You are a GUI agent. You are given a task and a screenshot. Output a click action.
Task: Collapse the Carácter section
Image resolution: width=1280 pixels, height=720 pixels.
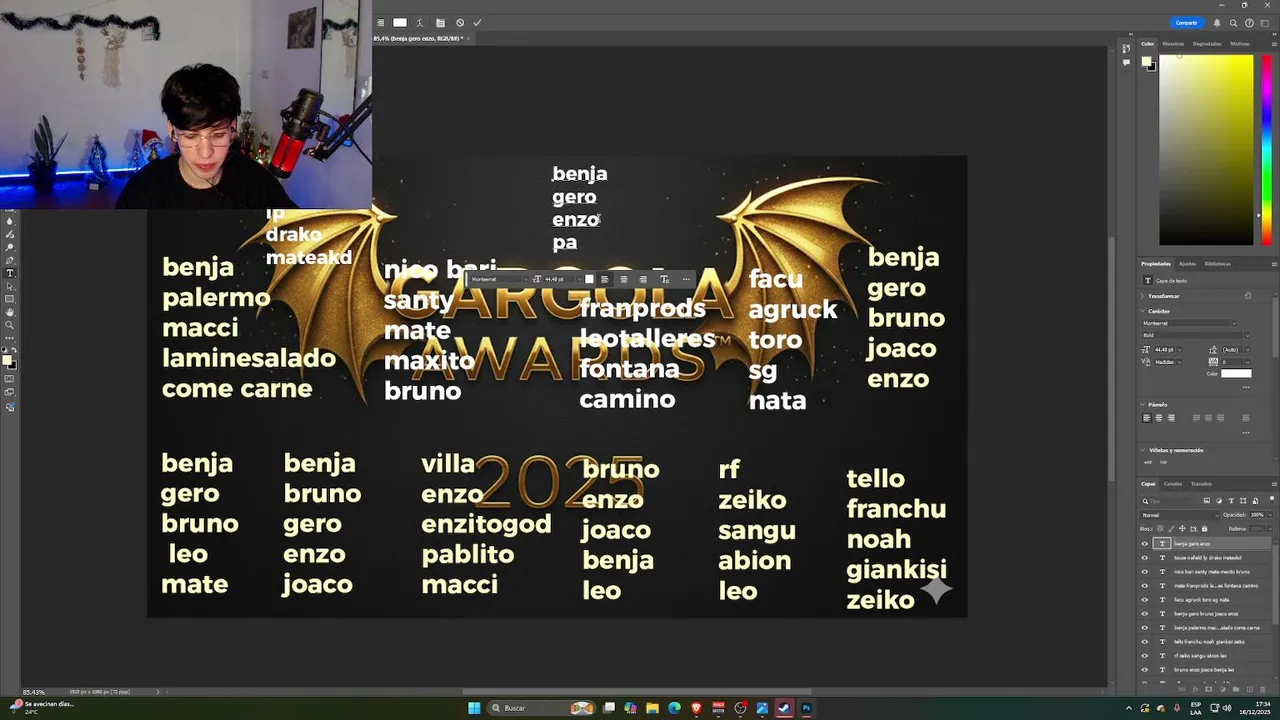pyautogui.click(x=1143, y=311)
